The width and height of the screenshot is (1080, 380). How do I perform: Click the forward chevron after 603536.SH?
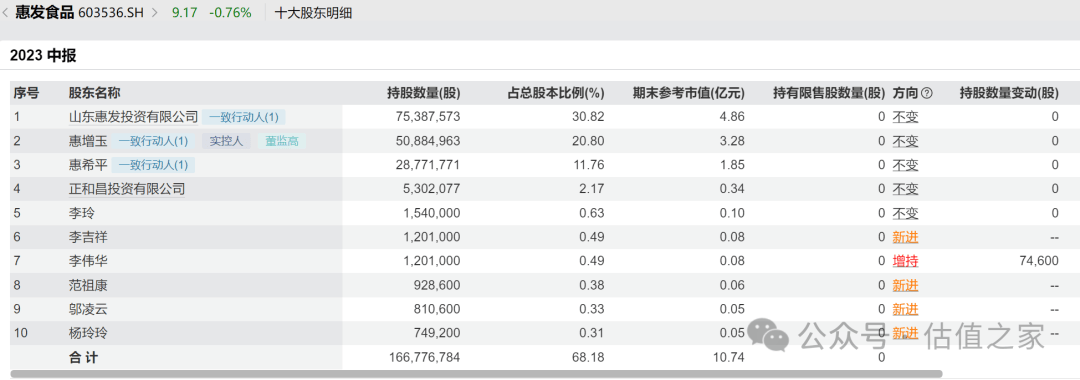154,13
